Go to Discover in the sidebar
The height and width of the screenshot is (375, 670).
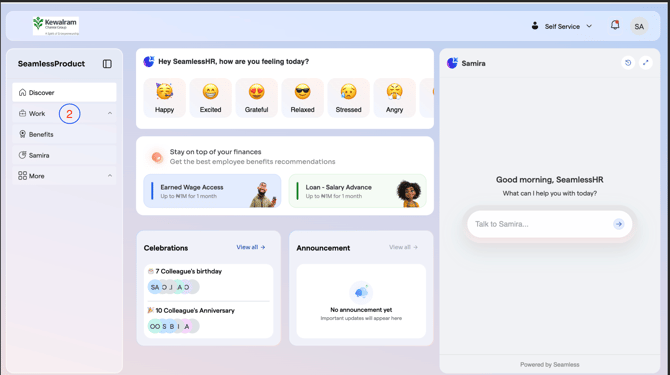coord(64,92)
